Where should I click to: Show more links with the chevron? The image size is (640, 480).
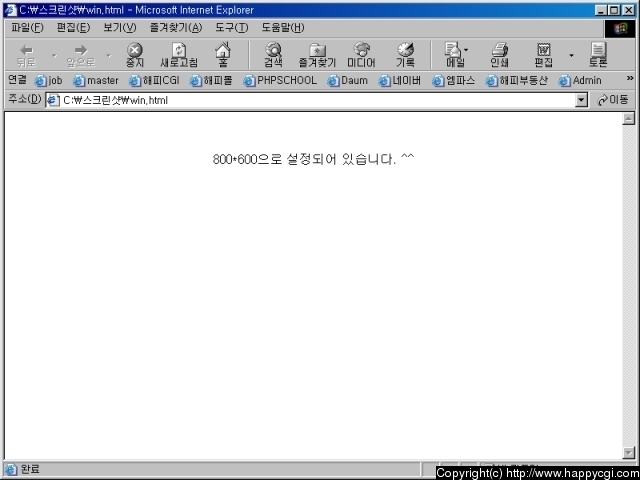(x=630, y=78)
